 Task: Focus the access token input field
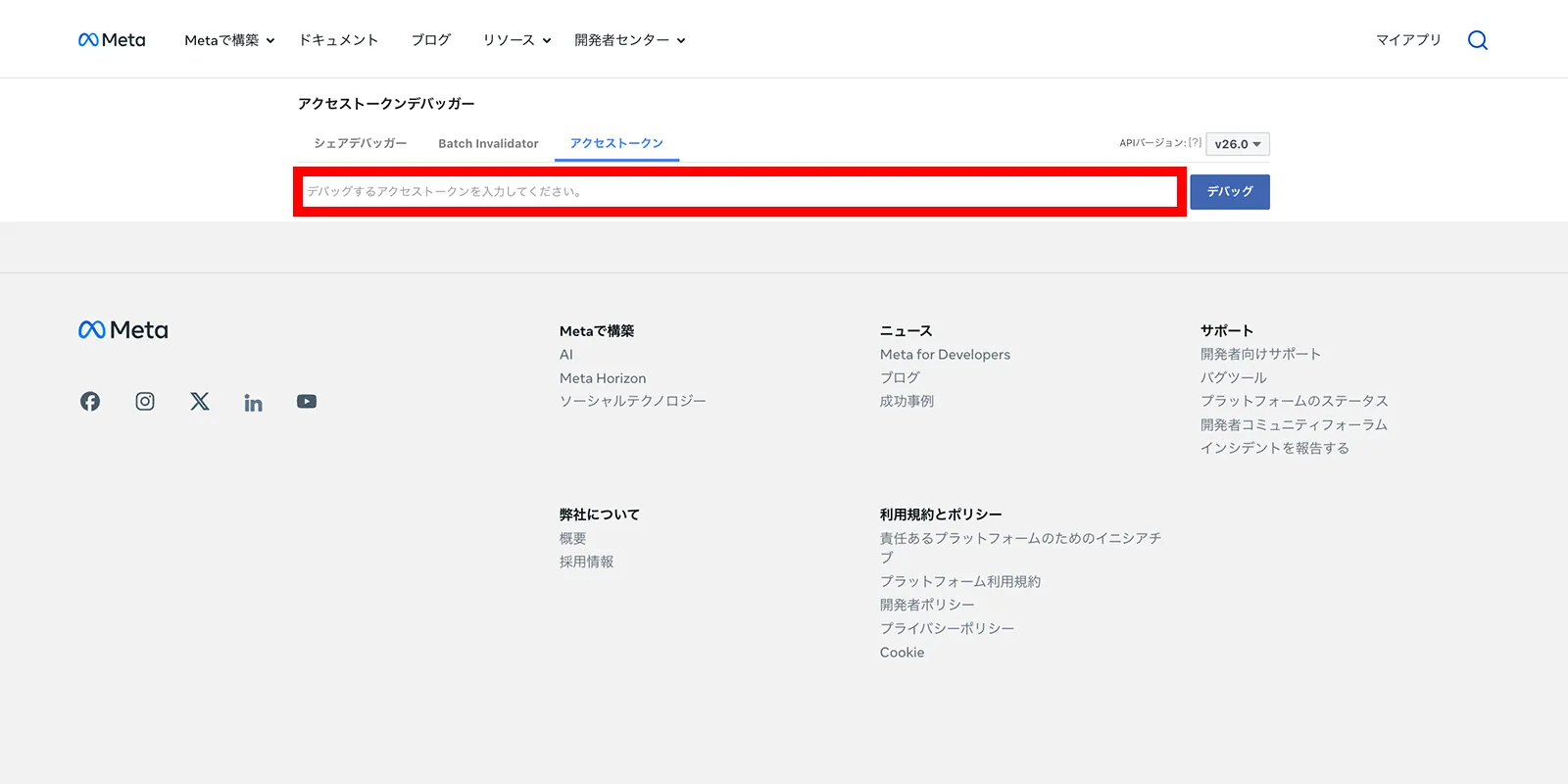pos(740,192)
